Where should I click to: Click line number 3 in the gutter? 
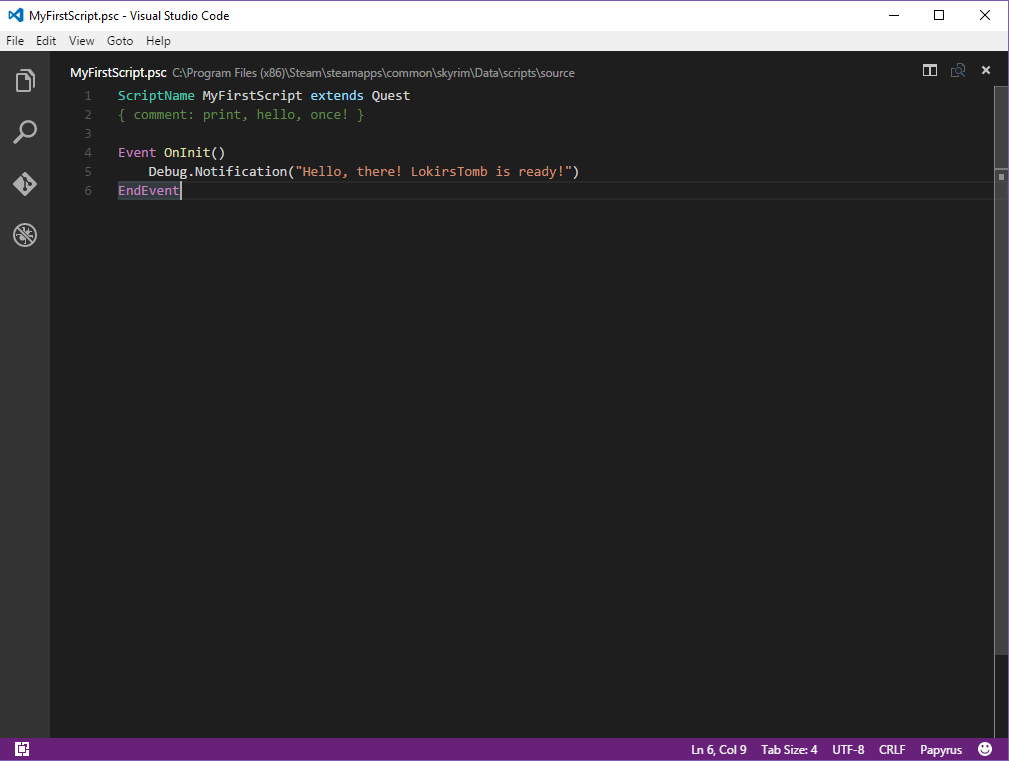[x=88, y=134]
